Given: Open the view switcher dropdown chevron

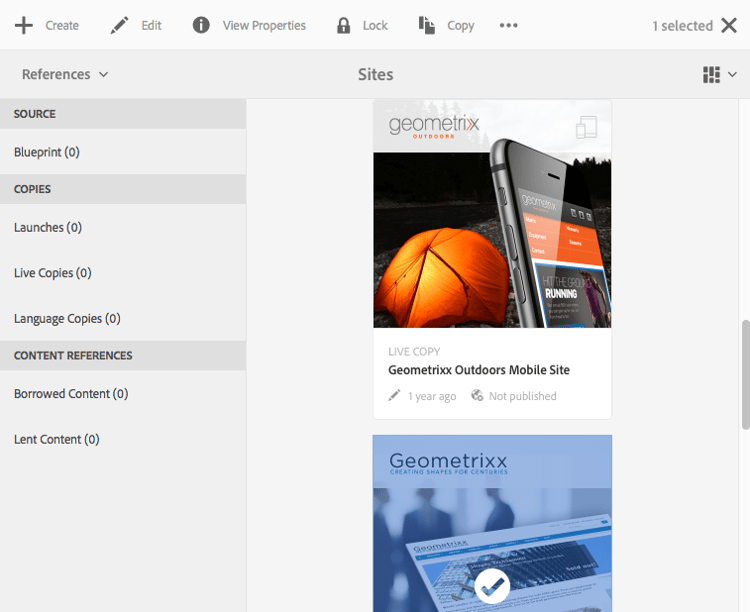Looking at the screenshot, I should click(732, 75).
